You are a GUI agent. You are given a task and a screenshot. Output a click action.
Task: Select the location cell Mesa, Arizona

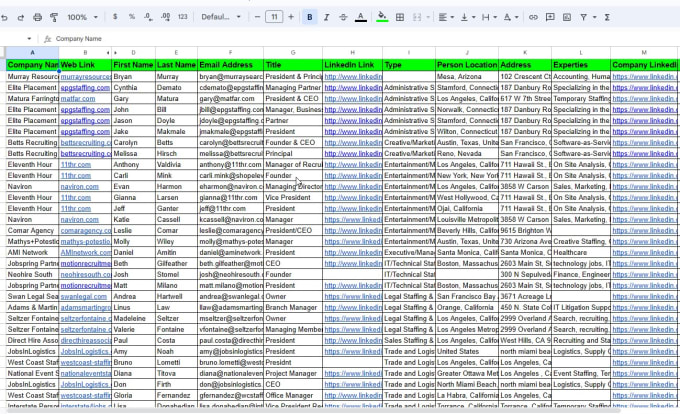pos(467,77)
